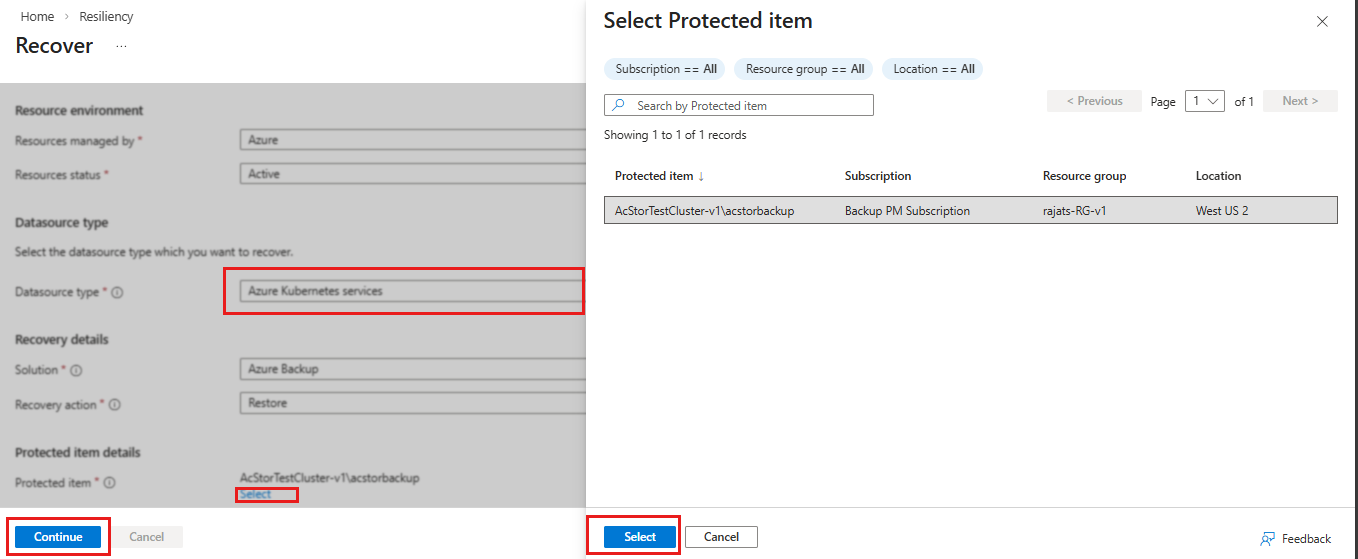Viewport: 1358px width, 559px height.
Task: Open the Solution Azure Backup dropdown
Action: coord(412,369)
